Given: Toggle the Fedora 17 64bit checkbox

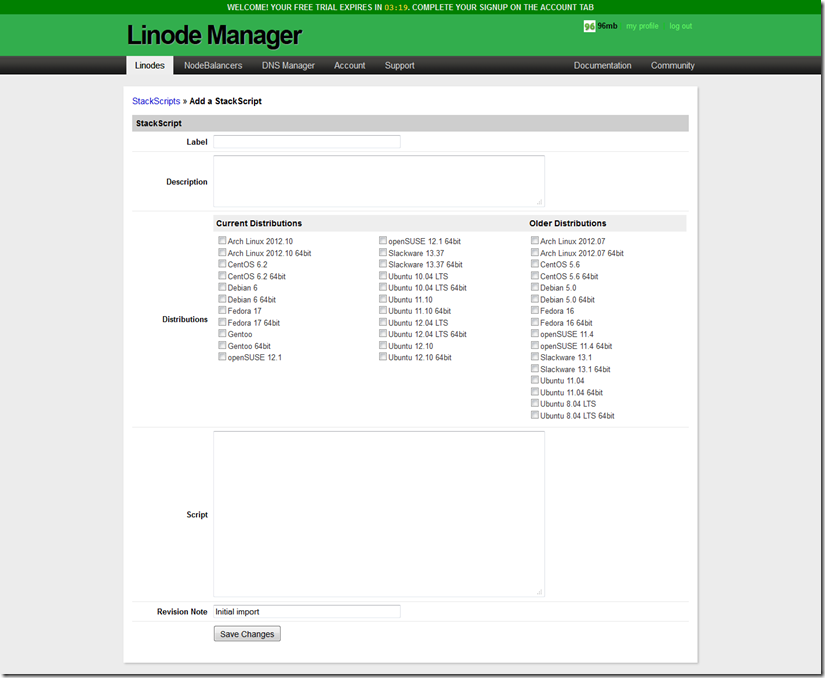Looking at the screenshot, I should pyautogui.click(x=222, y=322).
